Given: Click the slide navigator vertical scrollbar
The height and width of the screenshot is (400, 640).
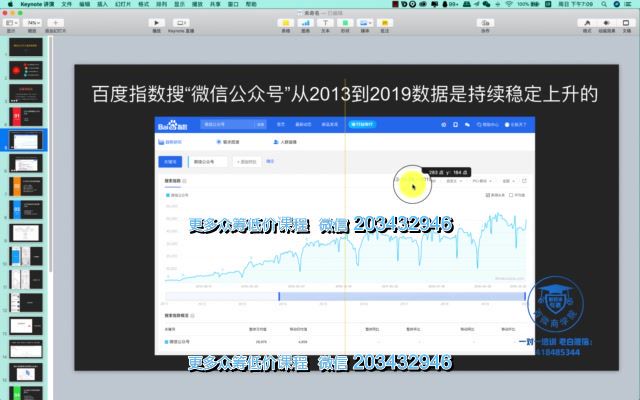Looking at the screenshot, I should click(51, 153).
